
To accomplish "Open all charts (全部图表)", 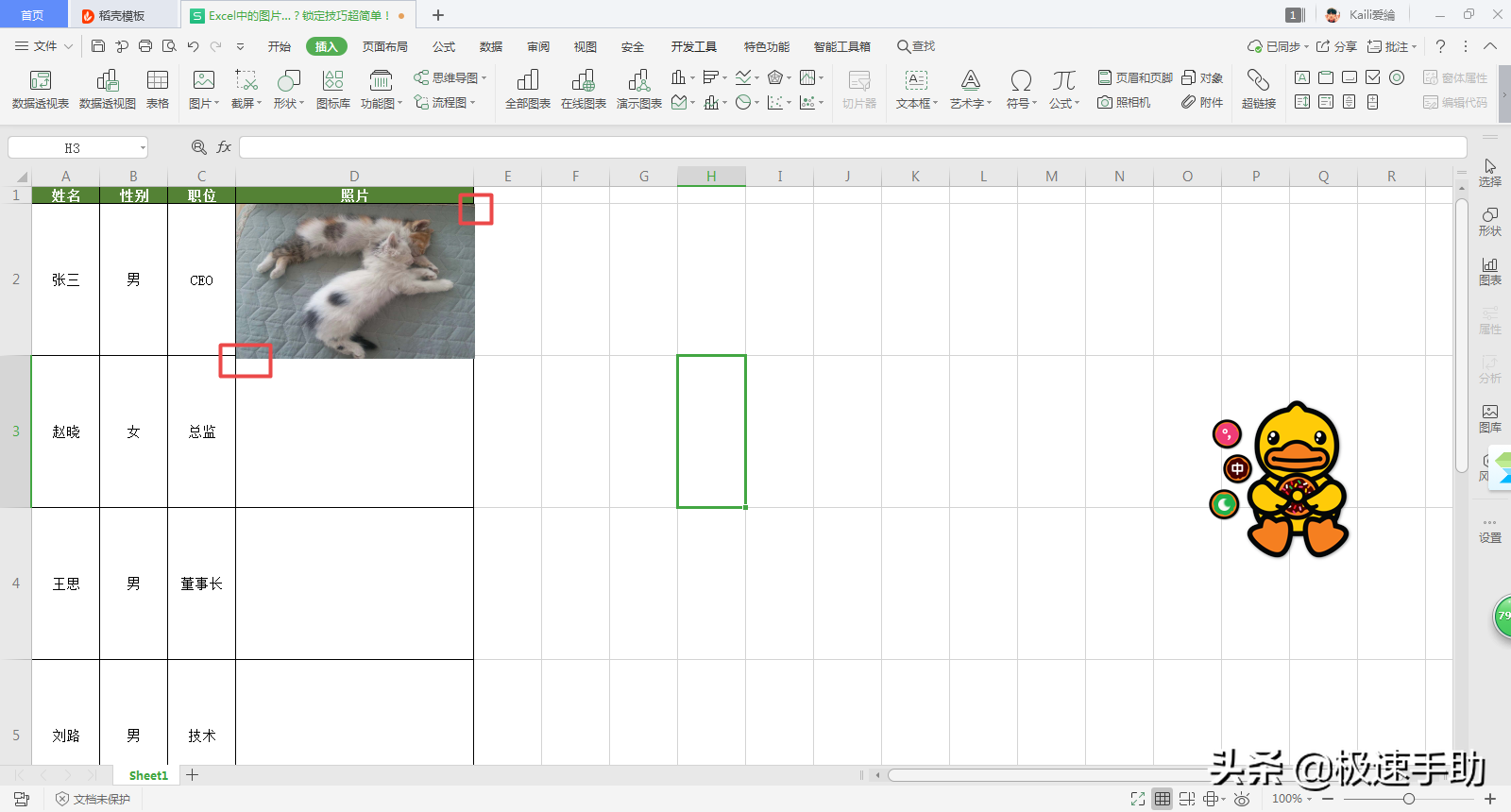I will click(528, 90).
